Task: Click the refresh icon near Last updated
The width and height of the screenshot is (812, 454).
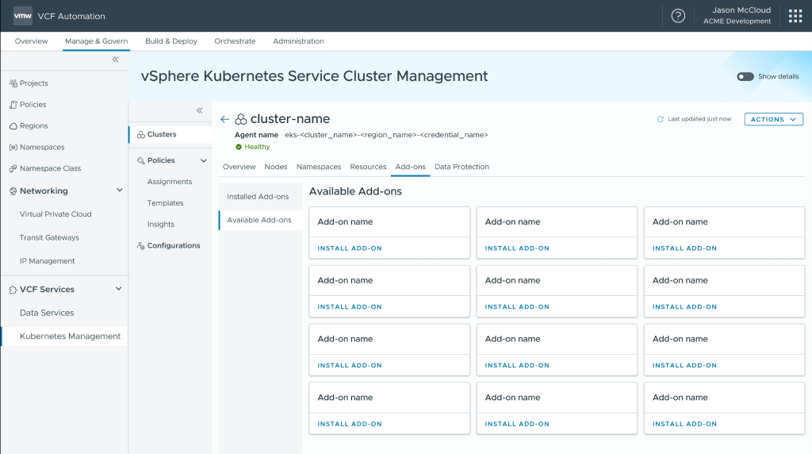Action: (x=660, y=119)
